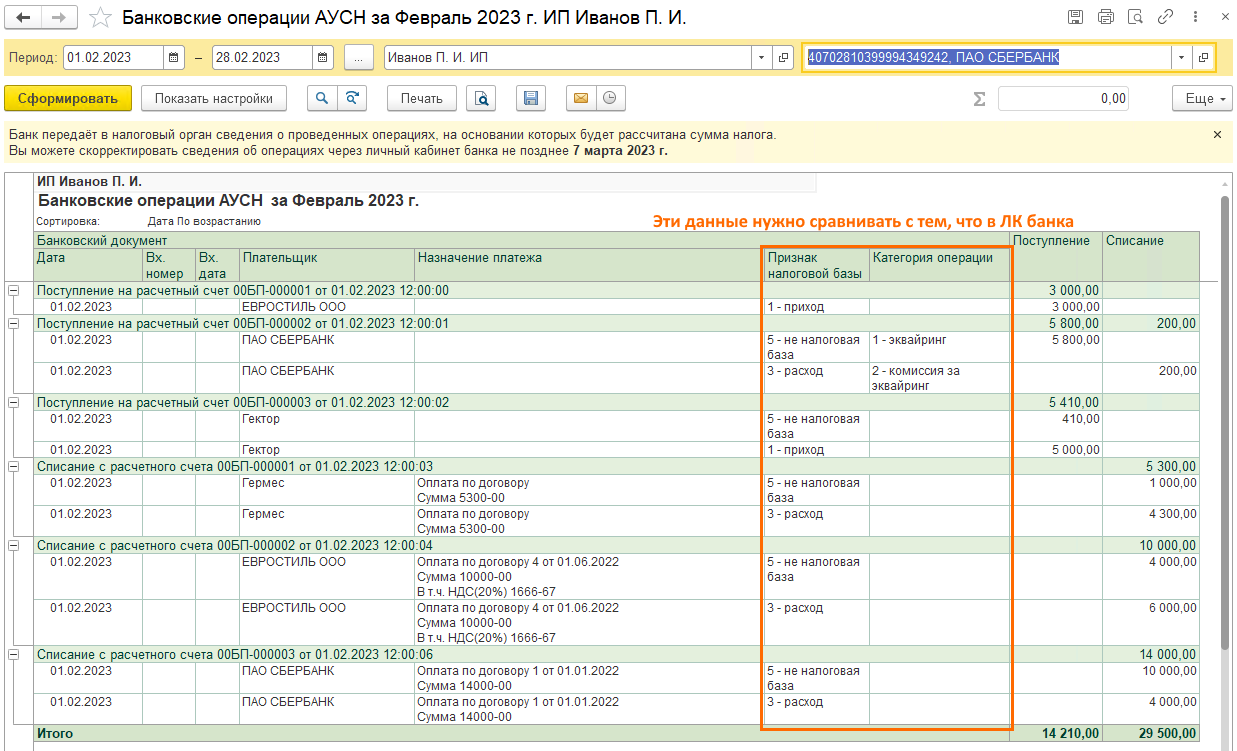This screenshot has height=751, width=1237.
Task: Click the magnifier Find icon in toolbar
Action: point(321,98)
